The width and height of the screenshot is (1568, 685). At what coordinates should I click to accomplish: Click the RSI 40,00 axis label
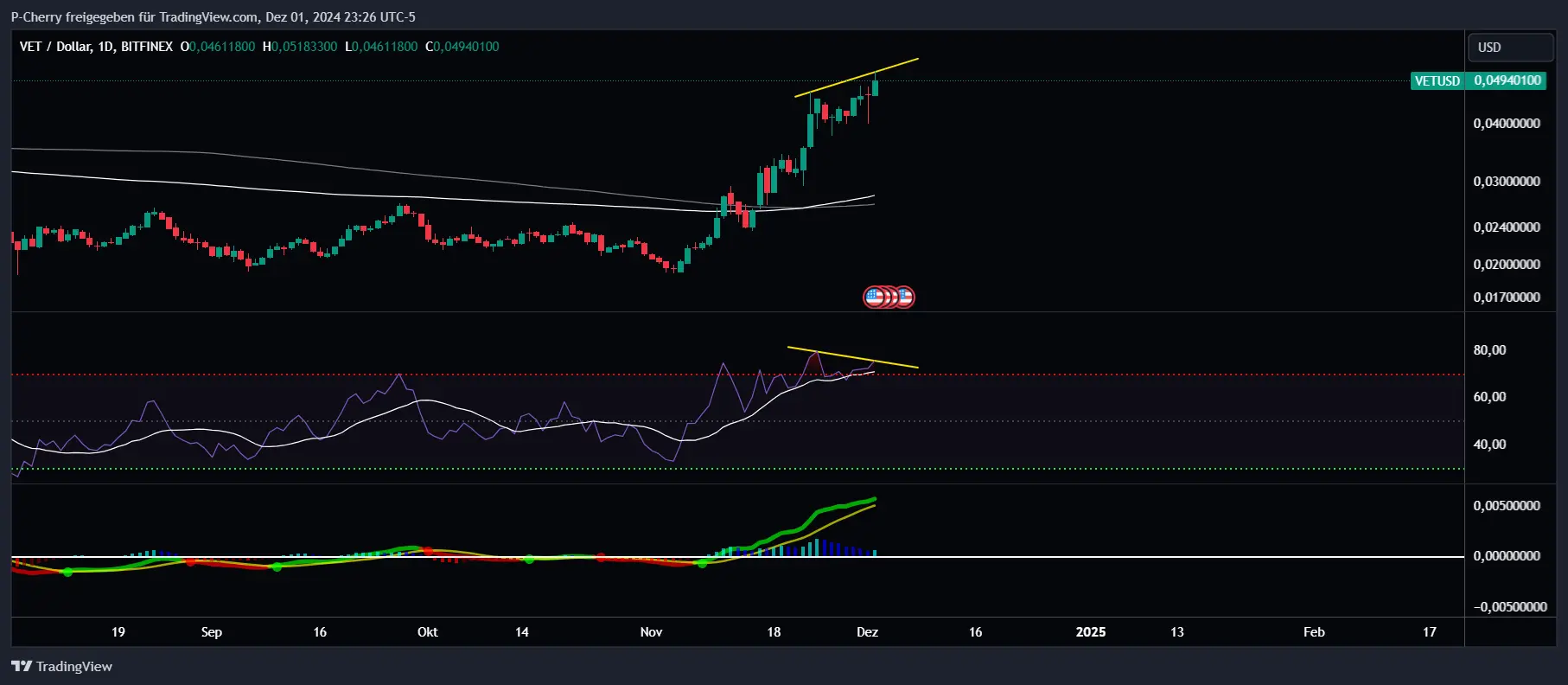tap(1489, 445)
